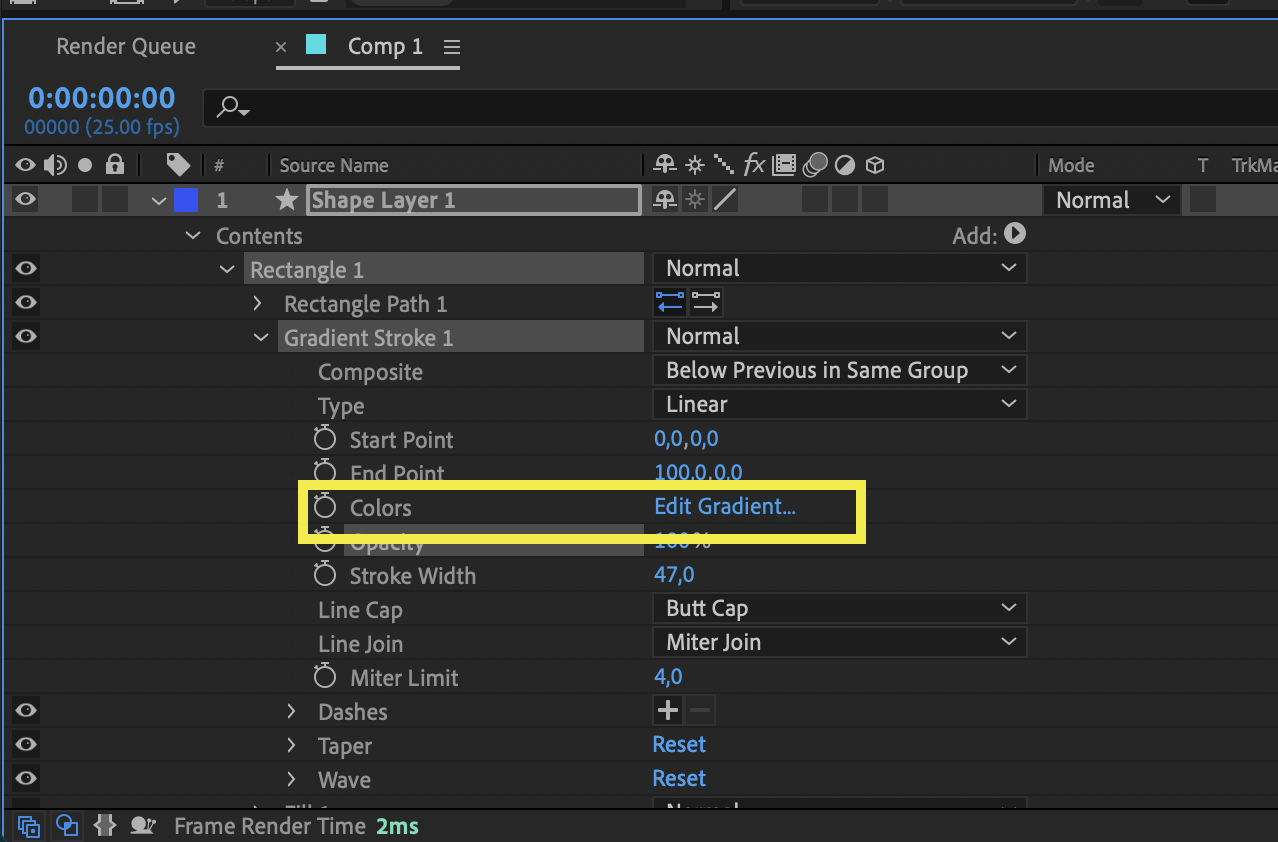This screenshot has height=842, width=1278.
Task: Open the Comp 1 panel menu
Action: pyautogui.click(x=452, y=47)
